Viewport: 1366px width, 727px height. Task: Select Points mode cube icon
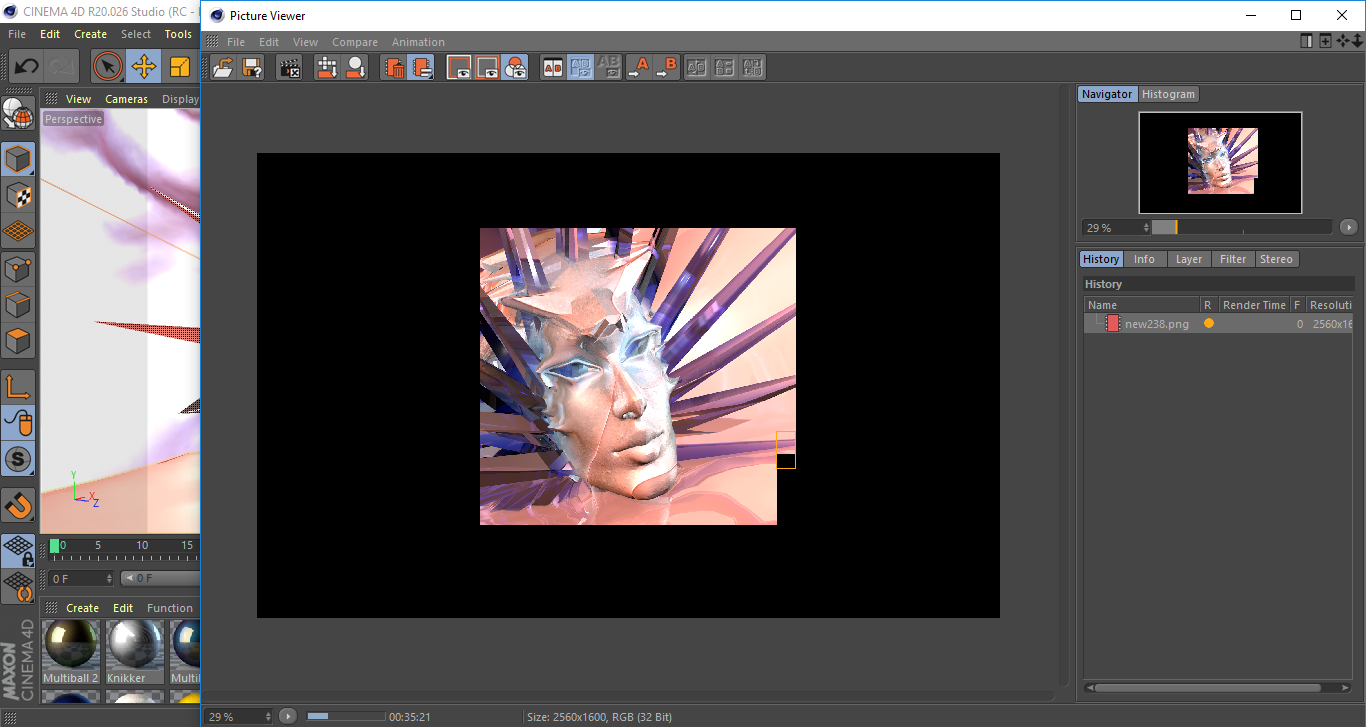point(18,268)
